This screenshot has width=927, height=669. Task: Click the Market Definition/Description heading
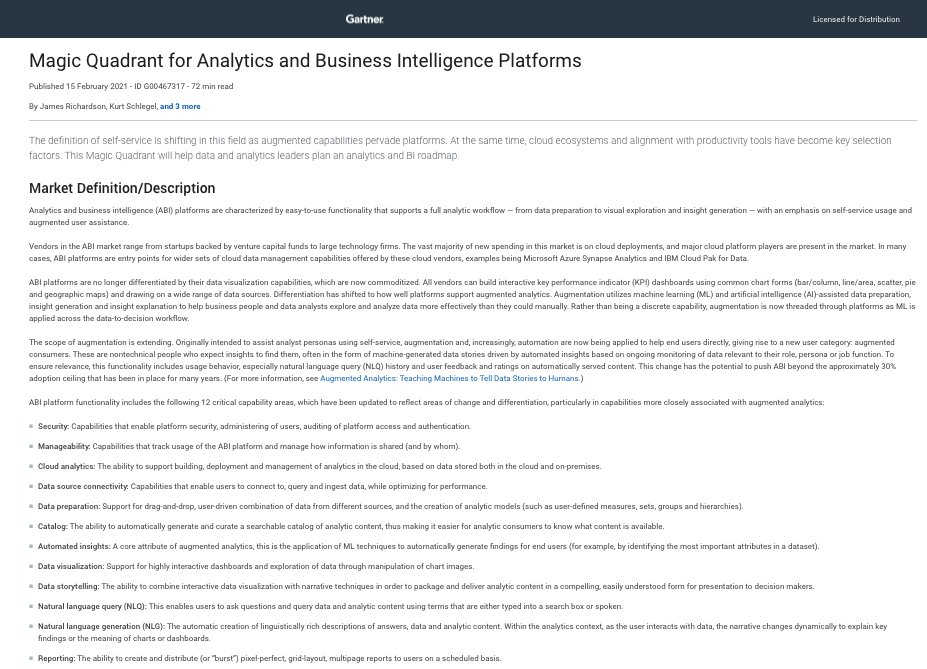pos(122,188)
